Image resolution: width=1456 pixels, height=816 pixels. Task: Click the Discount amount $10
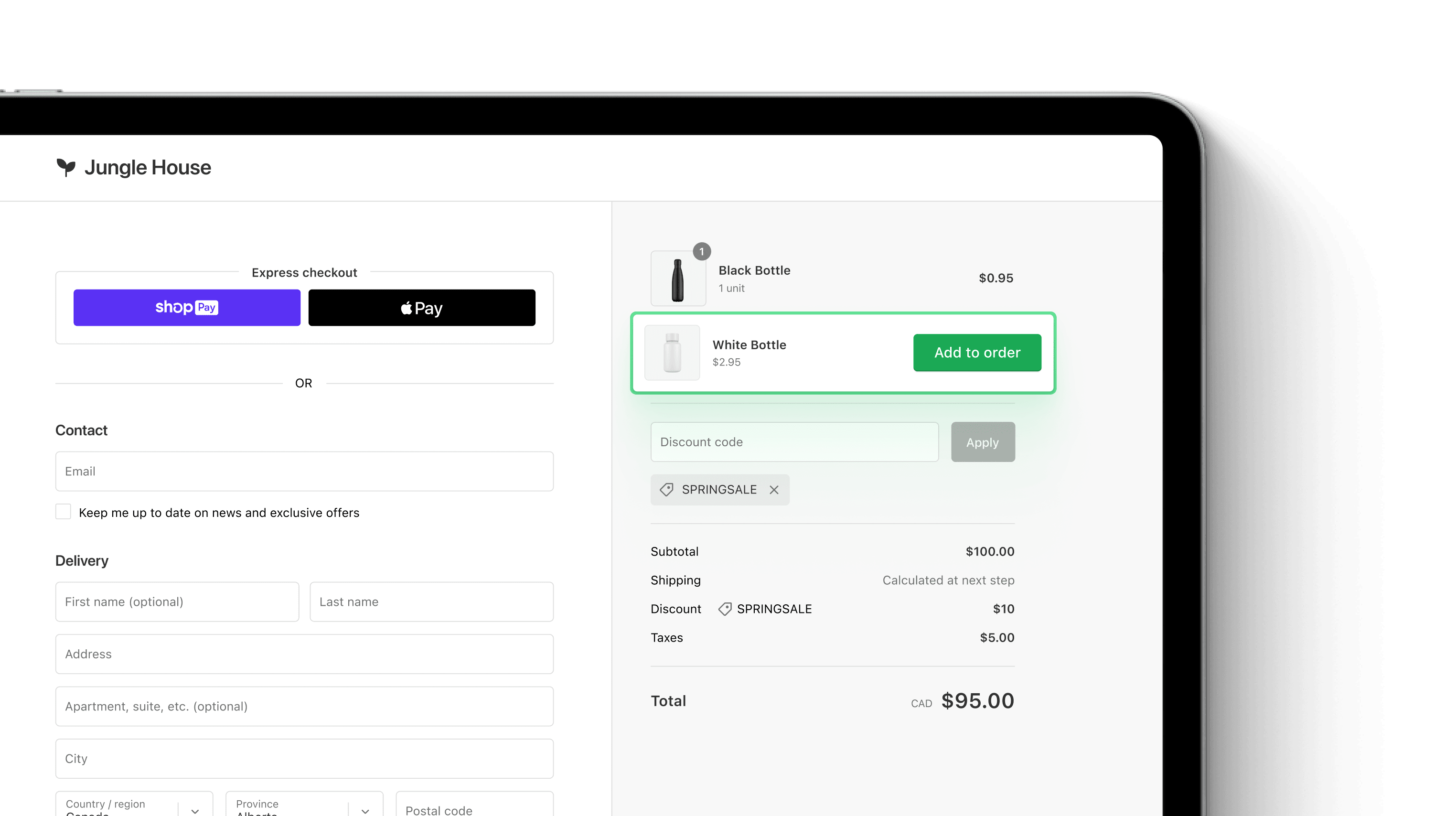point(1003,609)
